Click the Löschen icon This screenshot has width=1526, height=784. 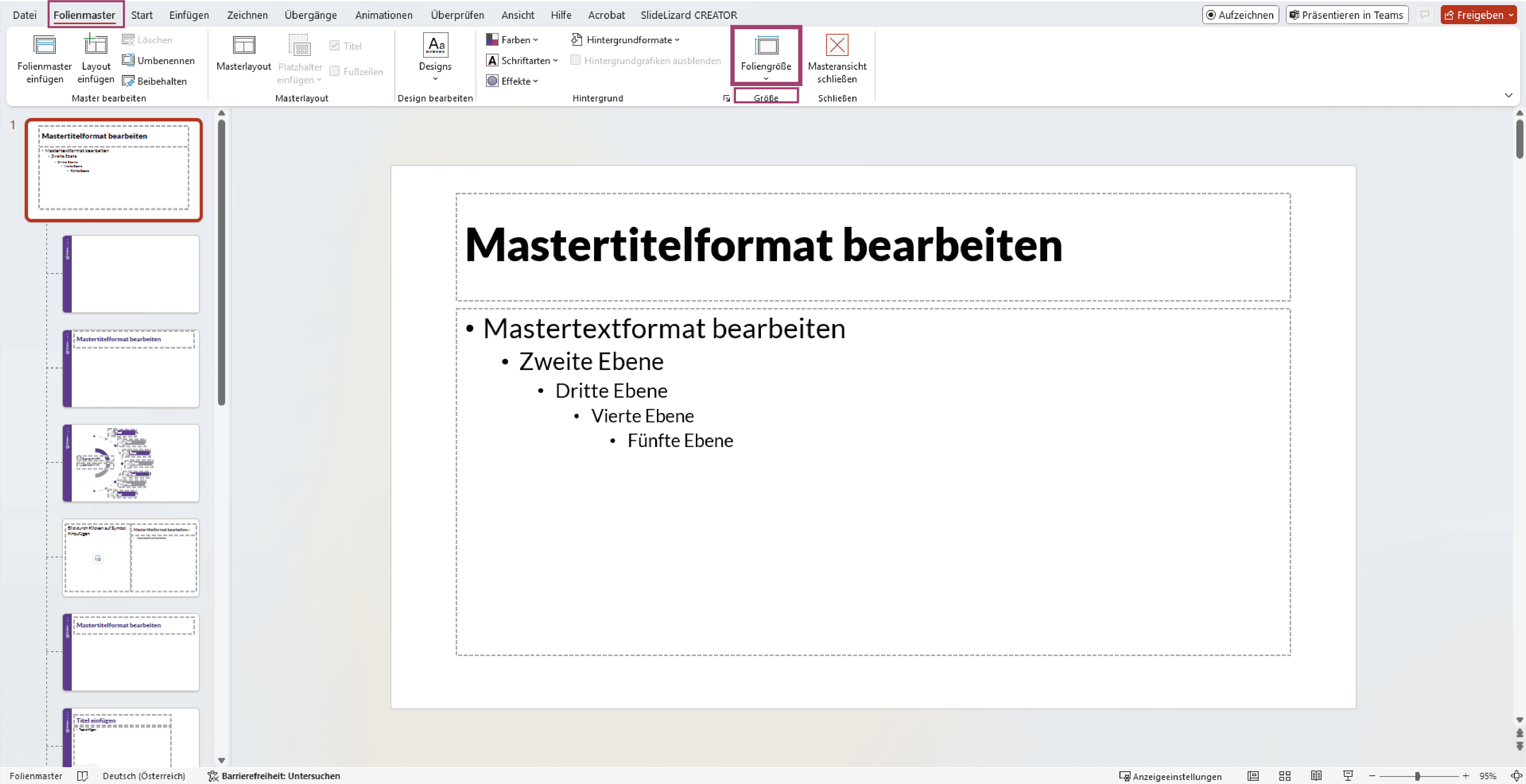tap(128, 40)
